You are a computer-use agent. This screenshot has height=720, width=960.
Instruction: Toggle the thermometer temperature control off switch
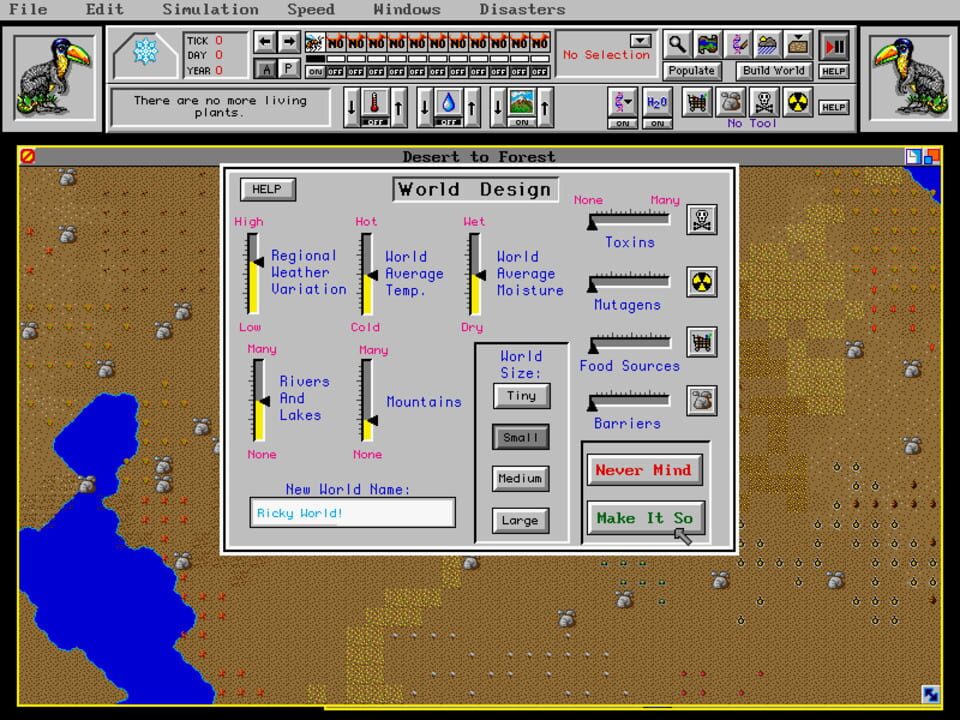(x=374, y=122)
